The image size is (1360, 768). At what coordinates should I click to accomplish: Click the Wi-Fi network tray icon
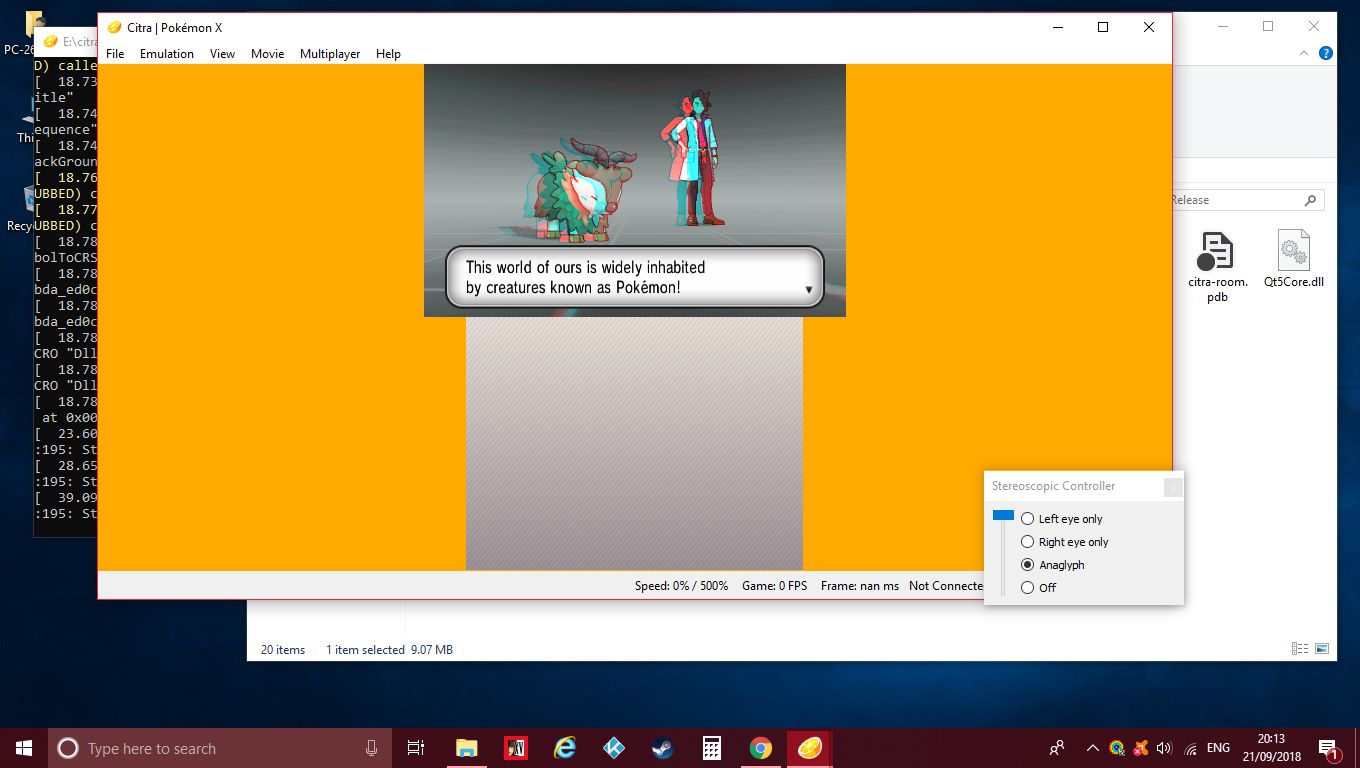pyautogui.click(x=1190, y=748)
